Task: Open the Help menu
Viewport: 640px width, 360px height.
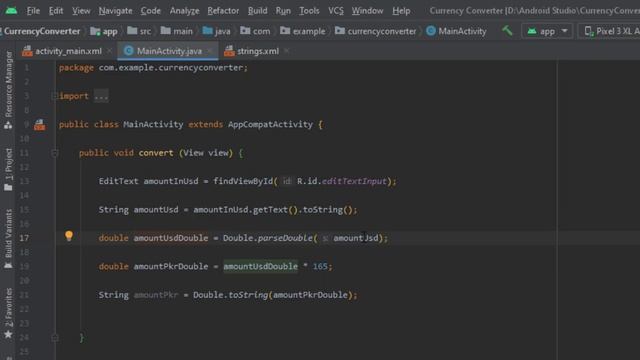Action: click(401, 11)
